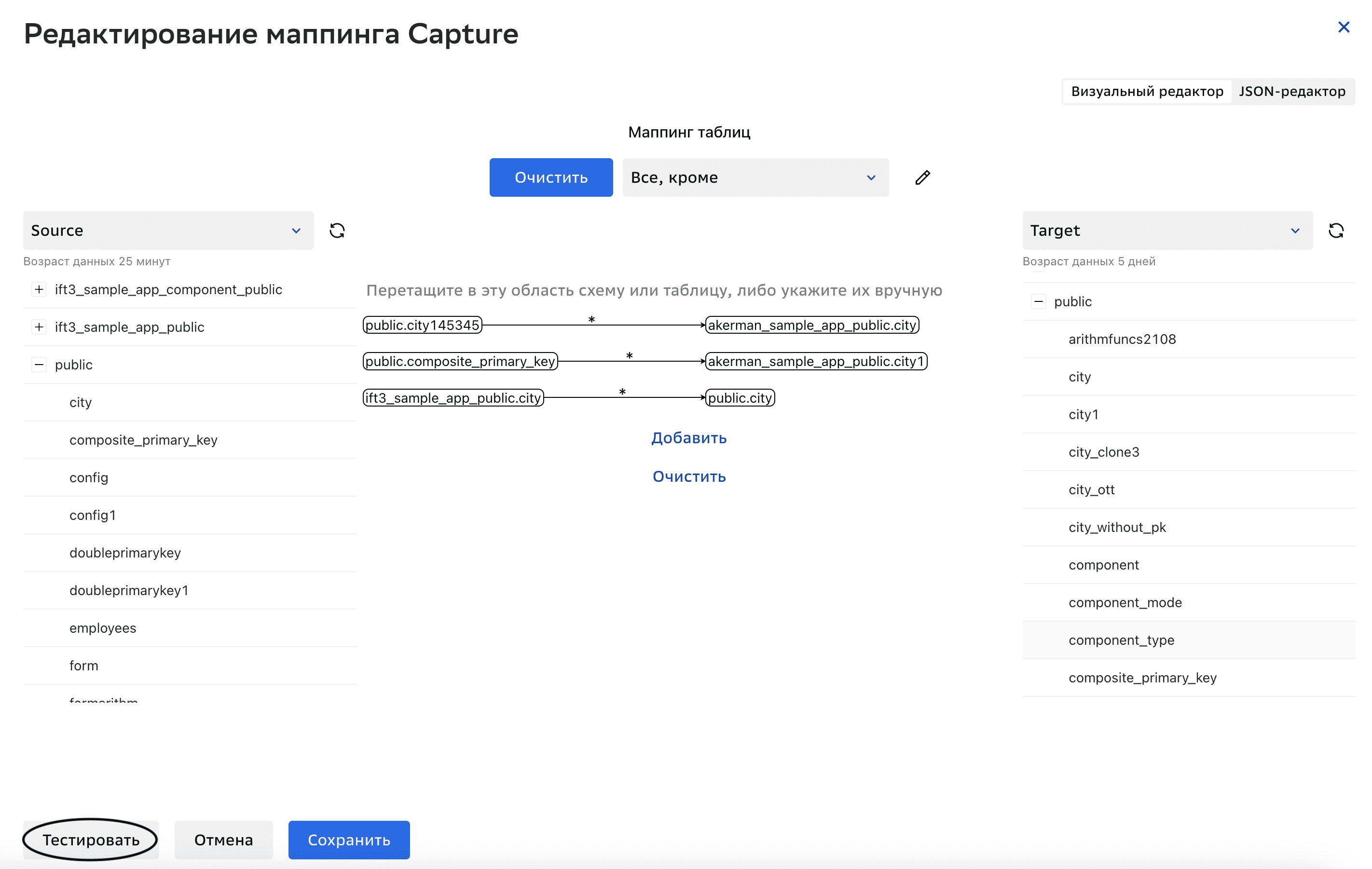
Task: Collapse the Source public schema
Action: click(39, 365)
